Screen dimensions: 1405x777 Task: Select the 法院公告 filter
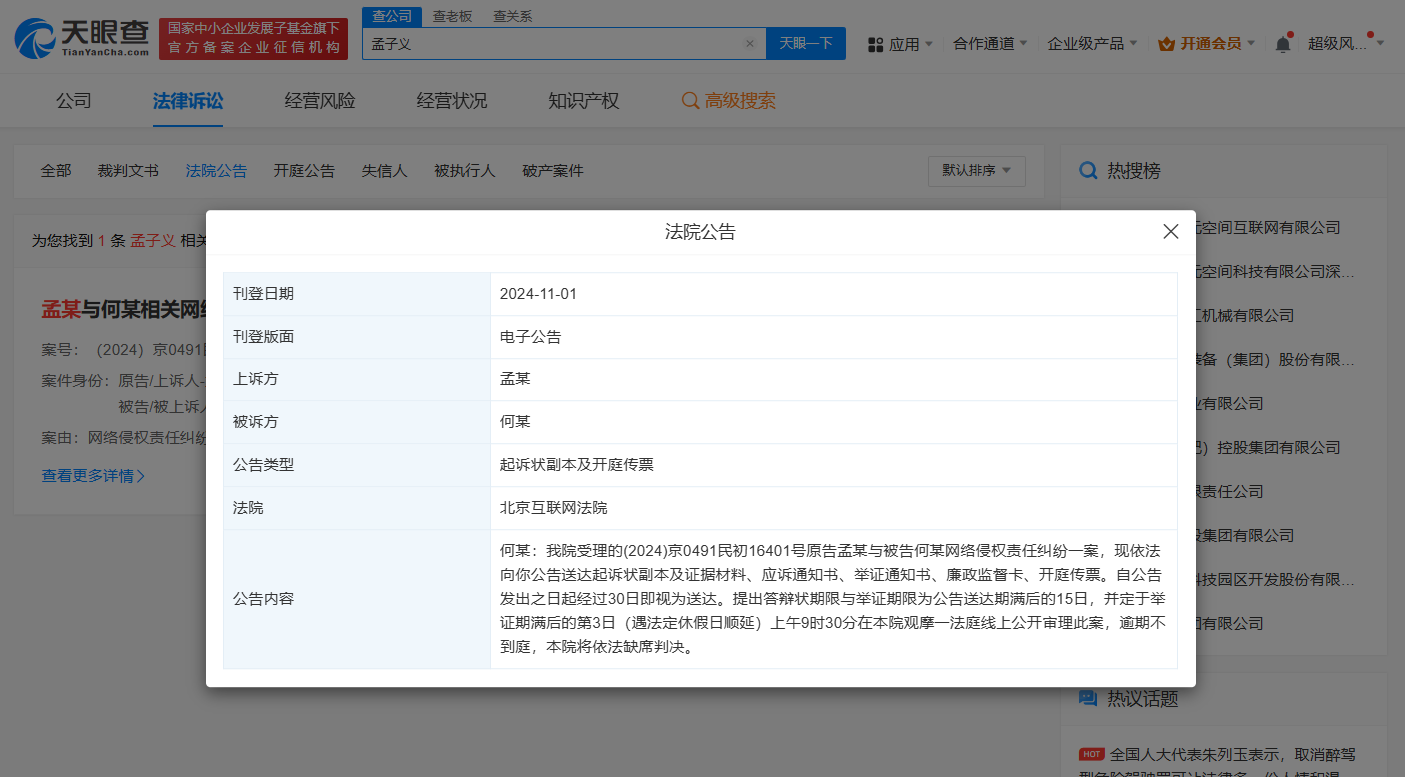coord(216,171)
